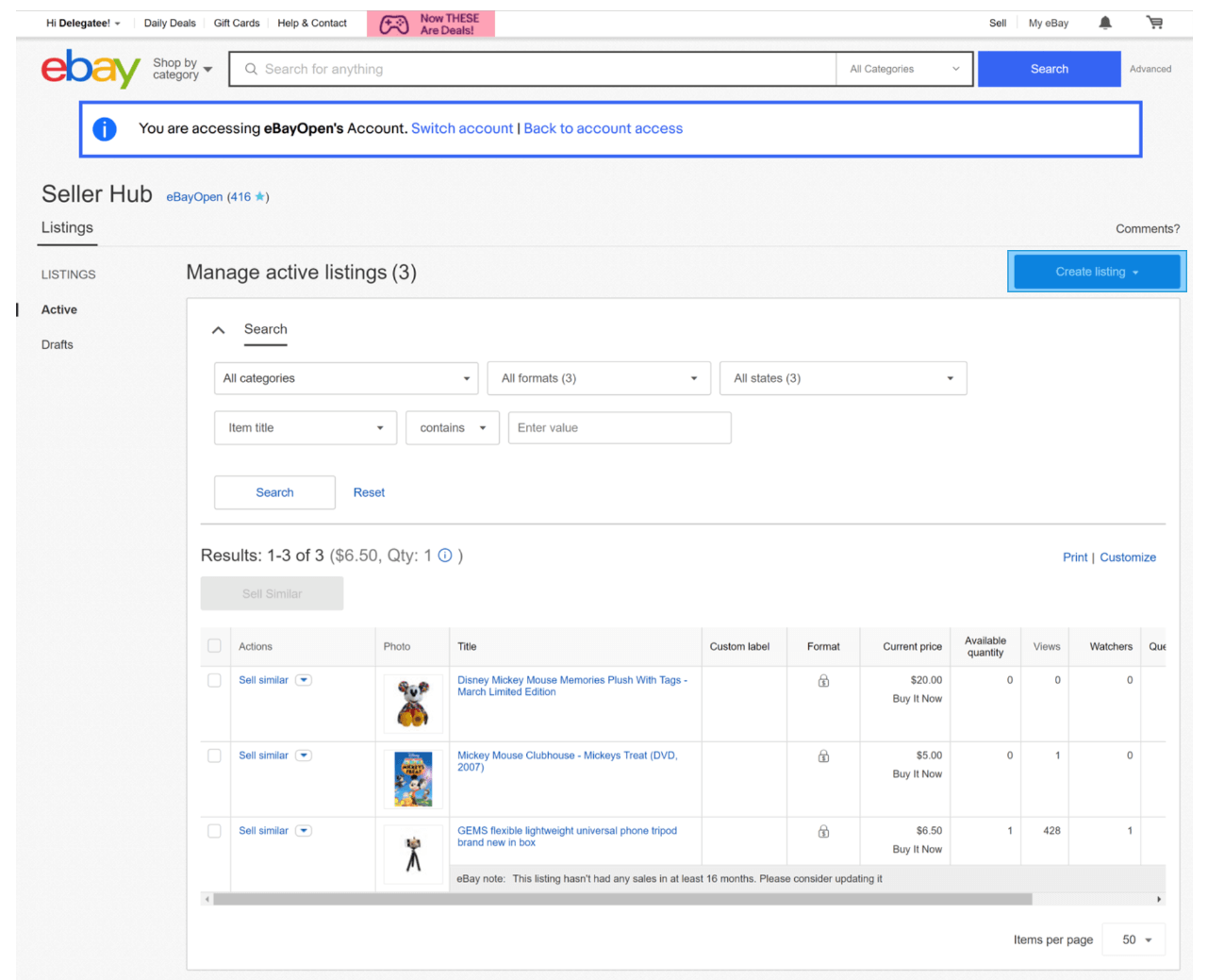Open My eBay menu
Image resolution: width=1208 pixels, height=980 pixels.
tap(1049, 24)
